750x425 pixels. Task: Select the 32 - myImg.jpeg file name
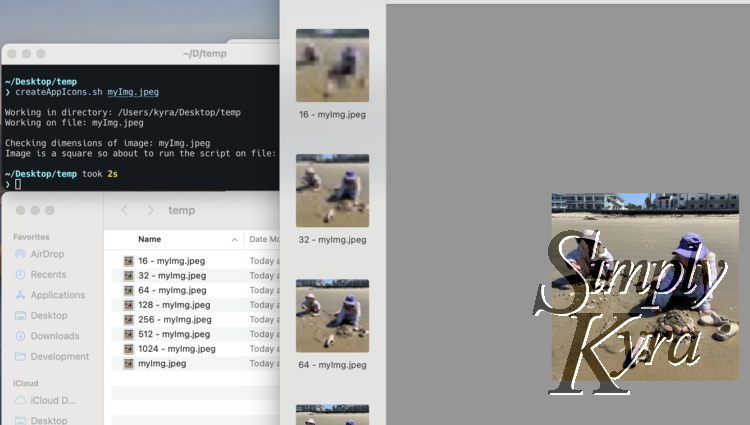pyautogui.click(x=172, y=275)
